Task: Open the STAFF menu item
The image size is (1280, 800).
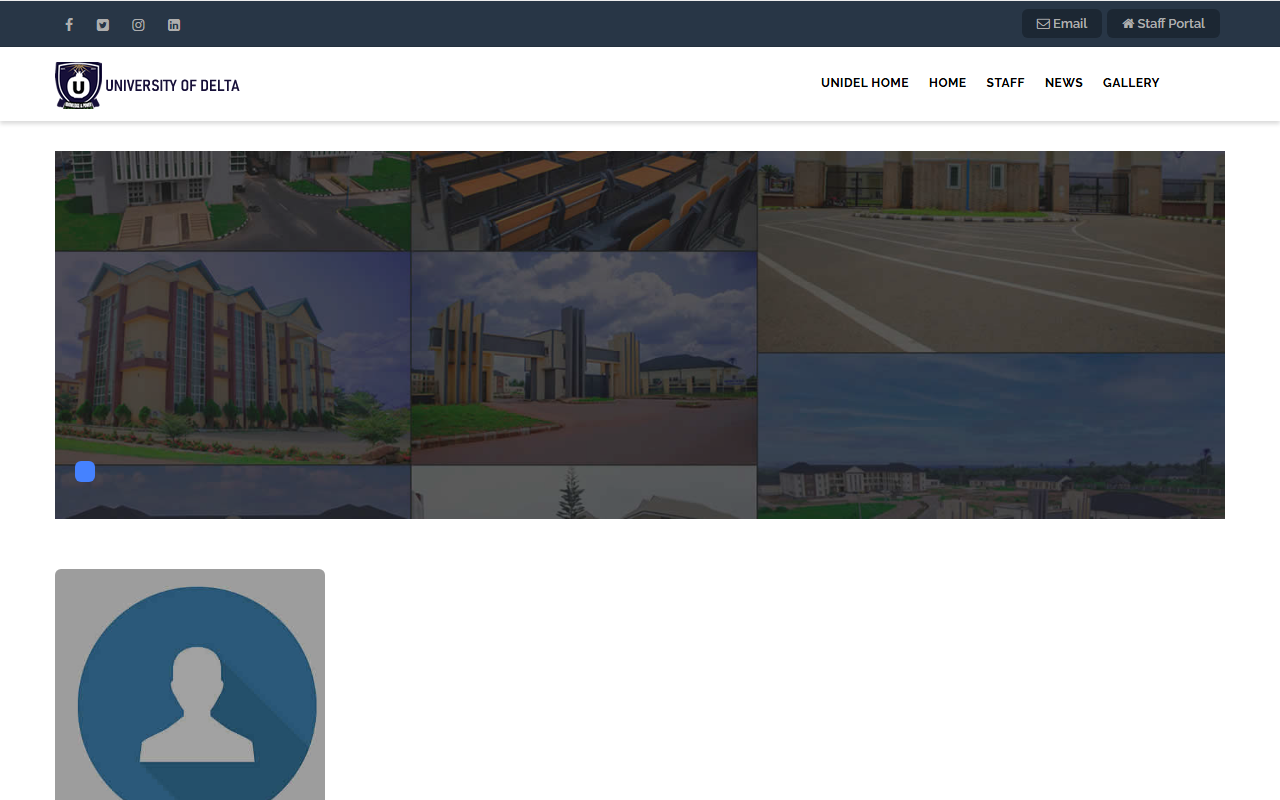Action: [x=1005, y=83]
